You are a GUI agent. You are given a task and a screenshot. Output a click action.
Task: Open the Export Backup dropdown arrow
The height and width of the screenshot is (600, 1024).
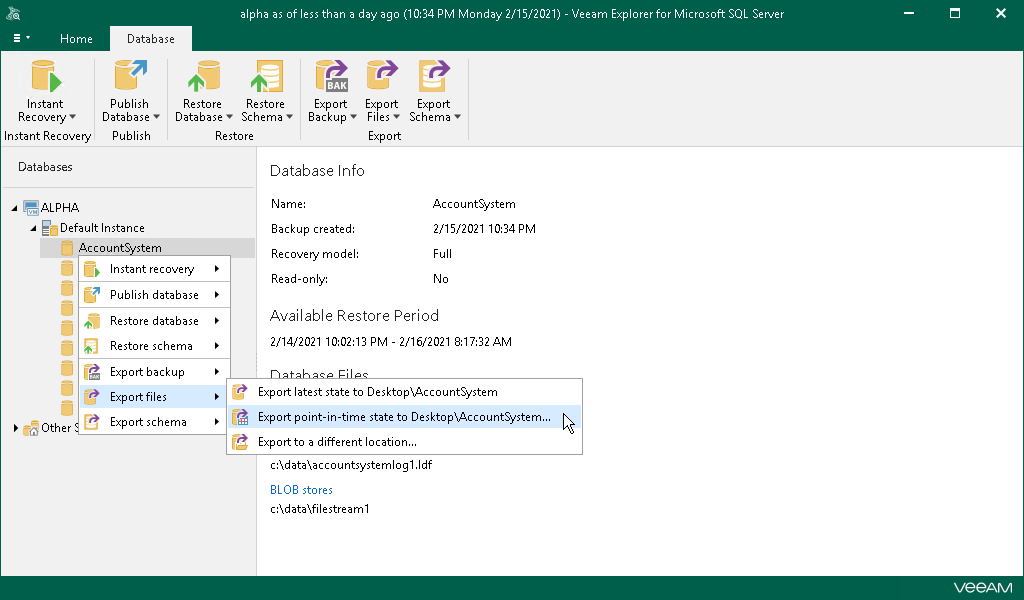tap(353, 118)
